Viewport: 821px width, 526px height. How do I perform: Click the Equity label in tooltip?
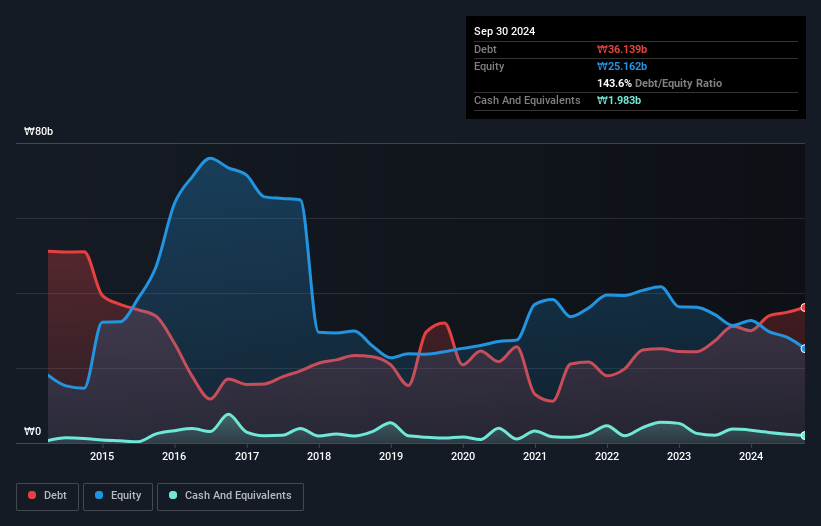click(489, 66)
